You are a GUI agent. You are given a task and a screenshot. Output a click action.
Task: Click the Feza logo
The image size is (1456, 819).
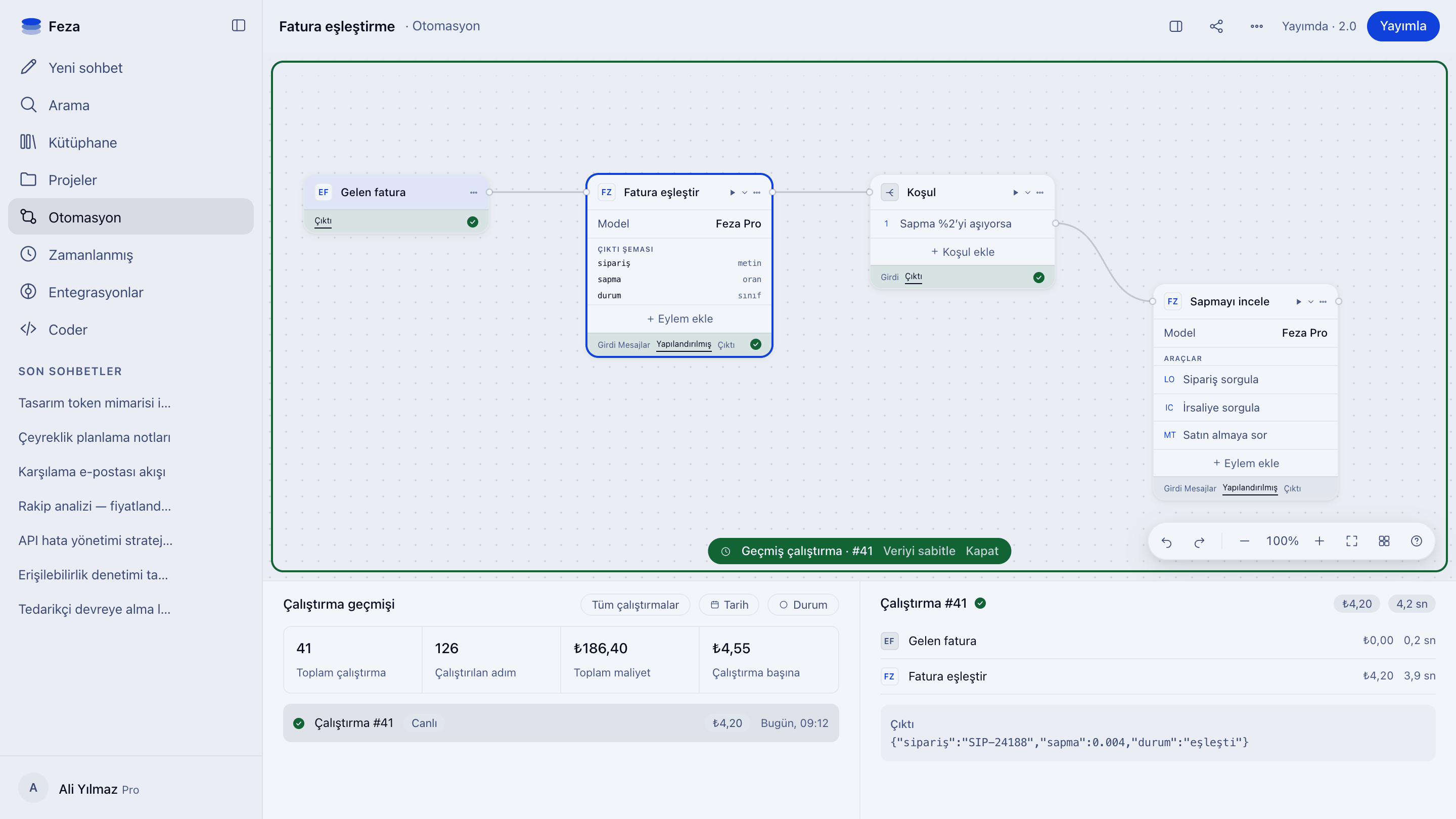pos(31,26)
